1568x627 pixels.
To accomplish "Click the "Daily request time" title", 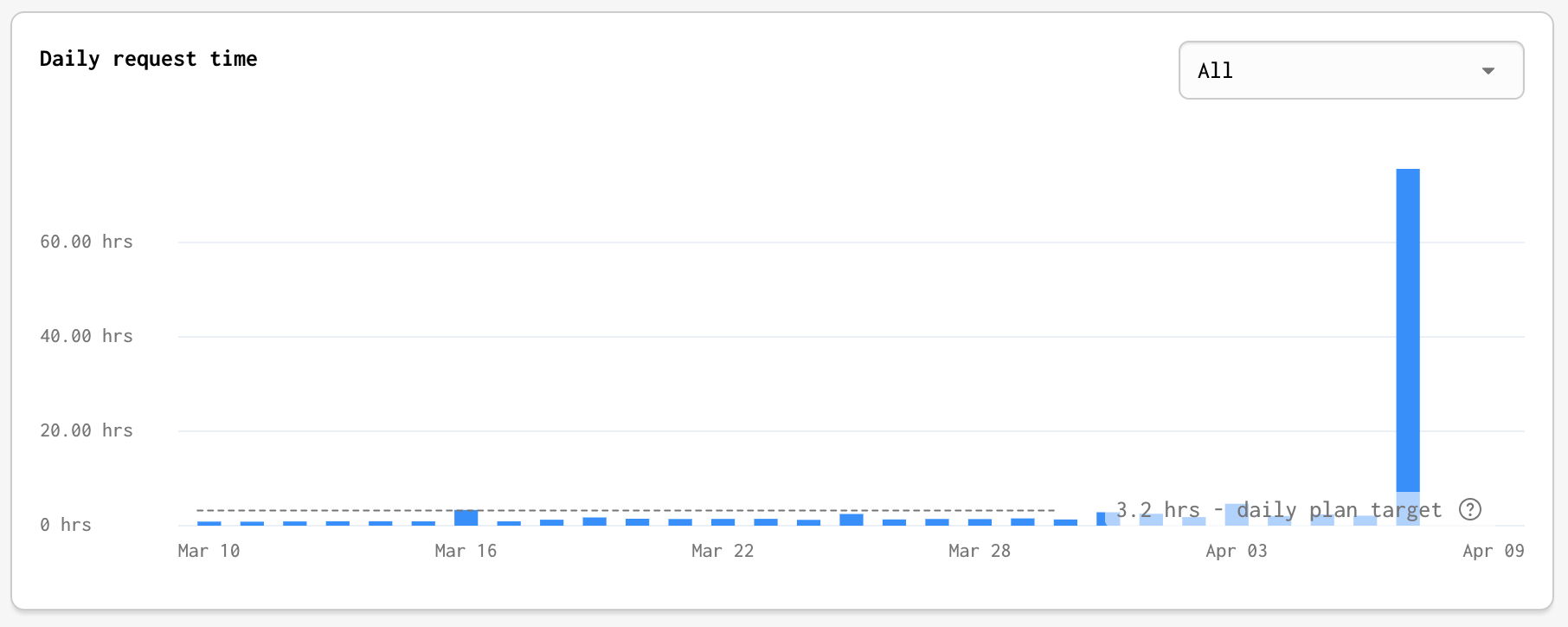I will tap(148, 59).
